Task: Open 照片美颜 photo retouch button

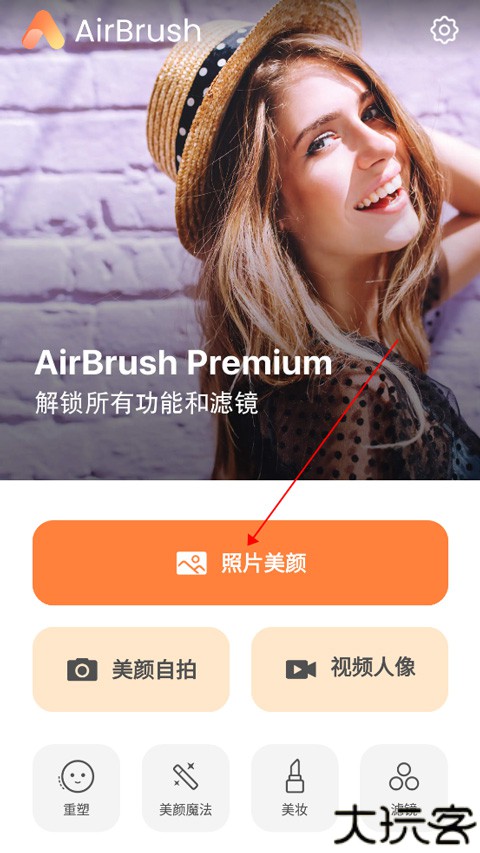Action: (240, 563)
